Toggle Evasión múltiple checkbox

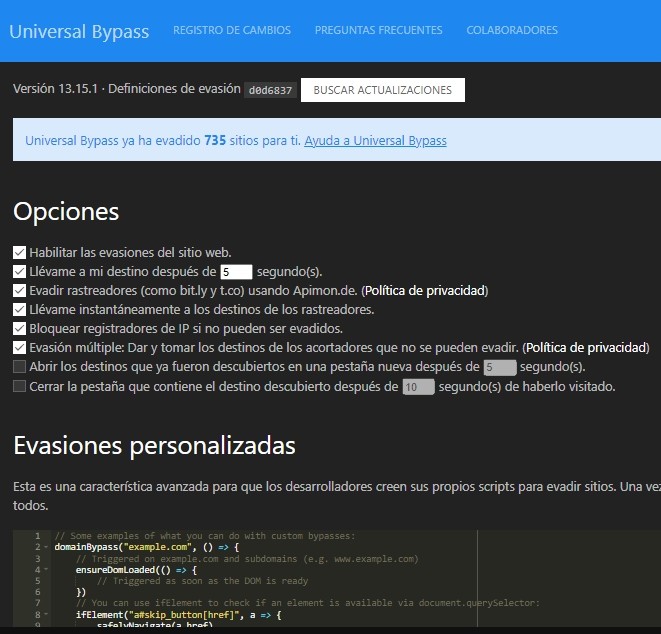coord(19,347)
